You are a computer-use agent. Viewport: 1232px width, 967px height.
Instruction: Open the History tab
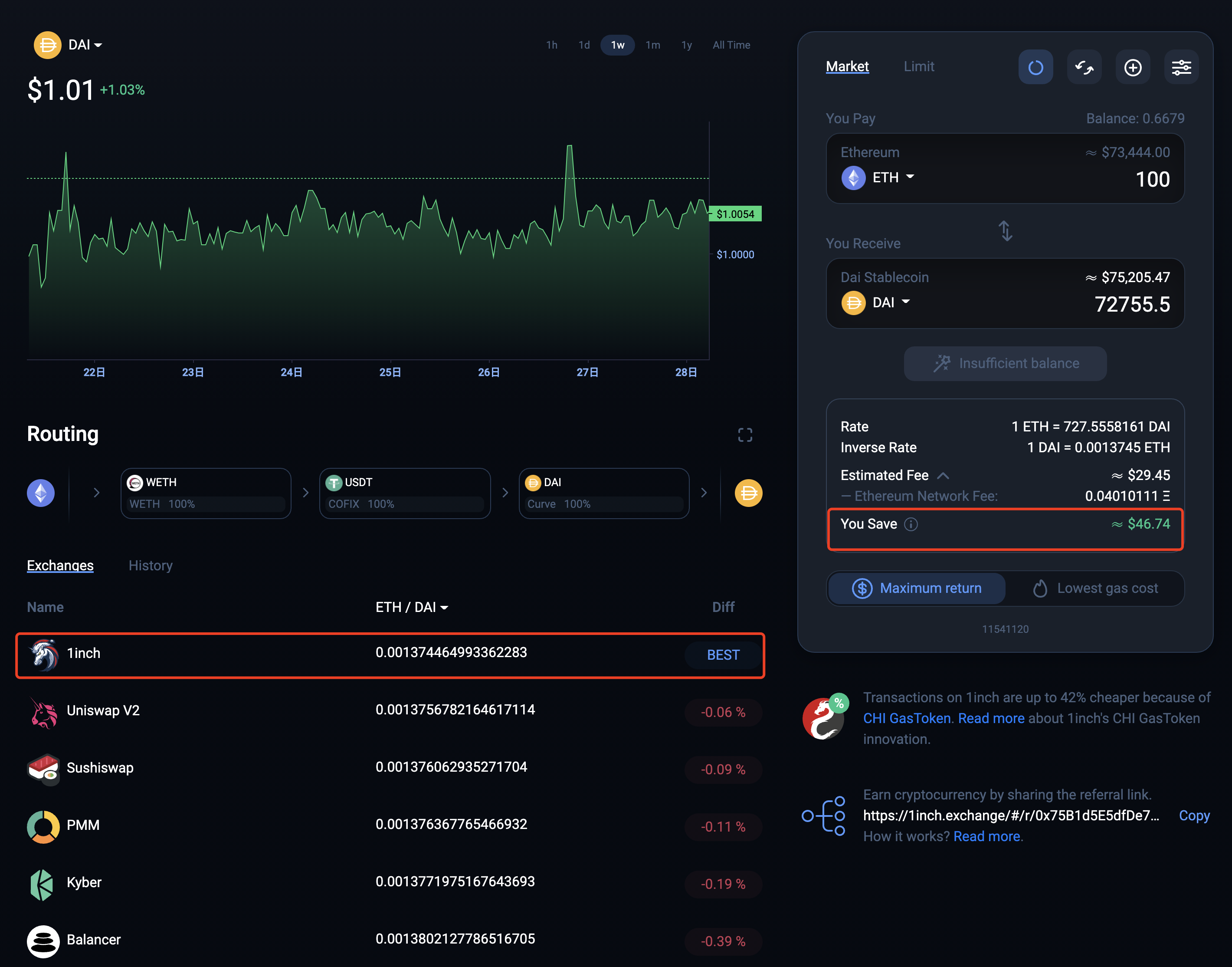coord(150,566)
